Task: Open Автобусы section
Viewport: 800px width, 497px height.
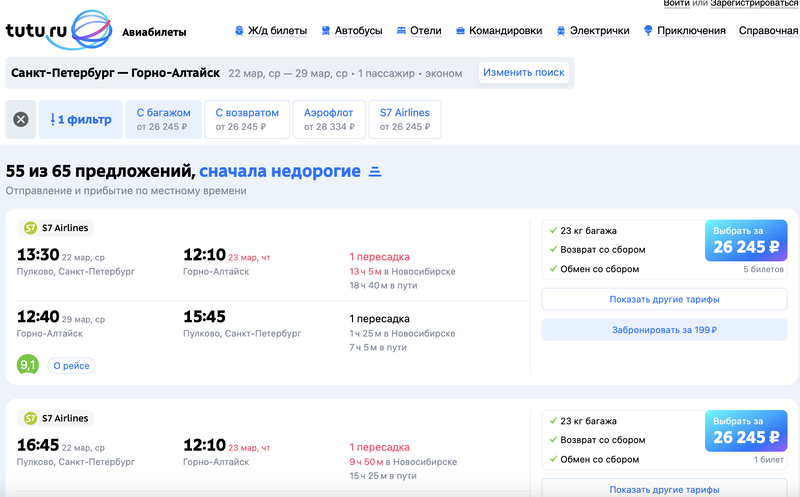Action: coord(358,31)
